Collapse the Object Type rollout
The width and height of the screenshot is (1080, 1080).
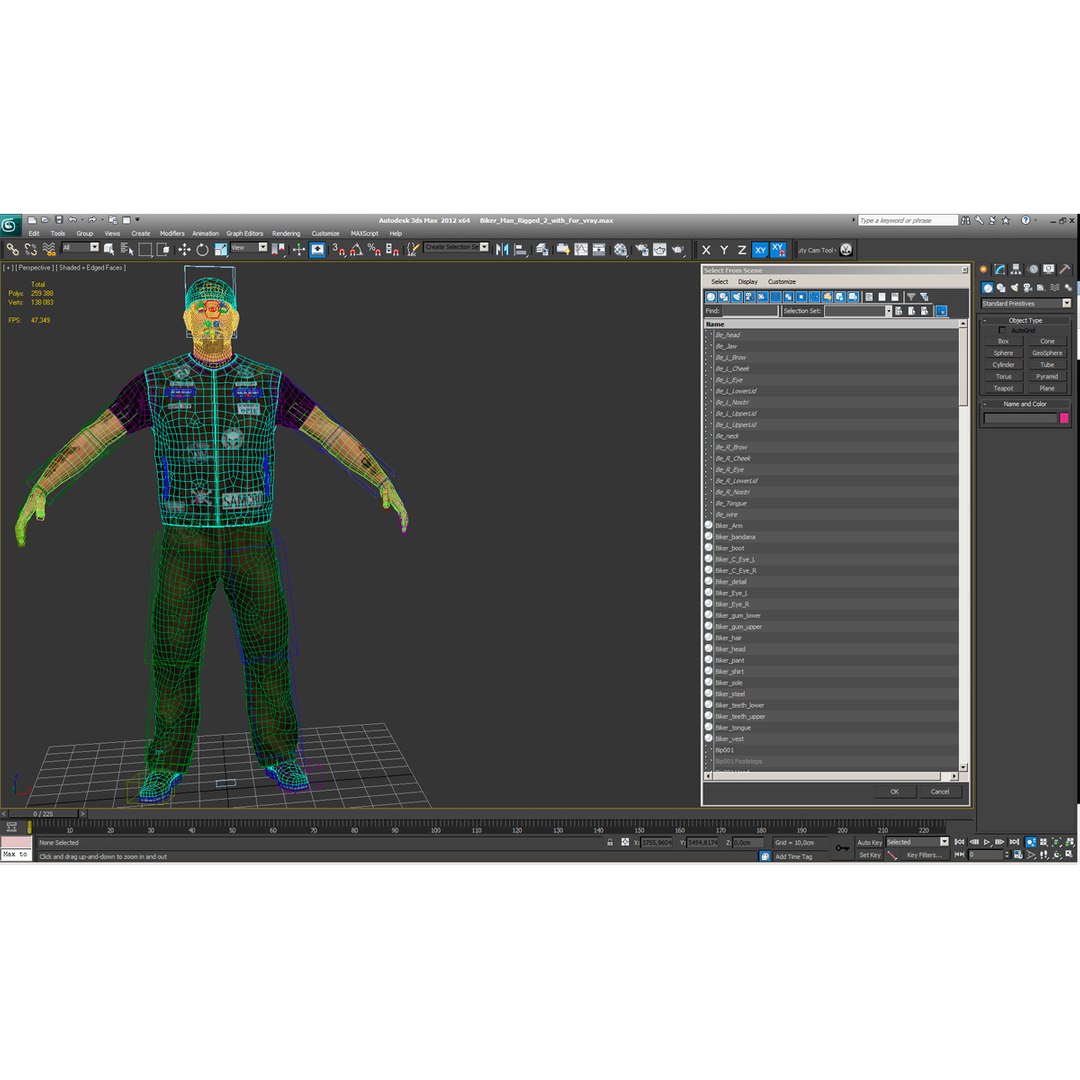pos(1025,320)
